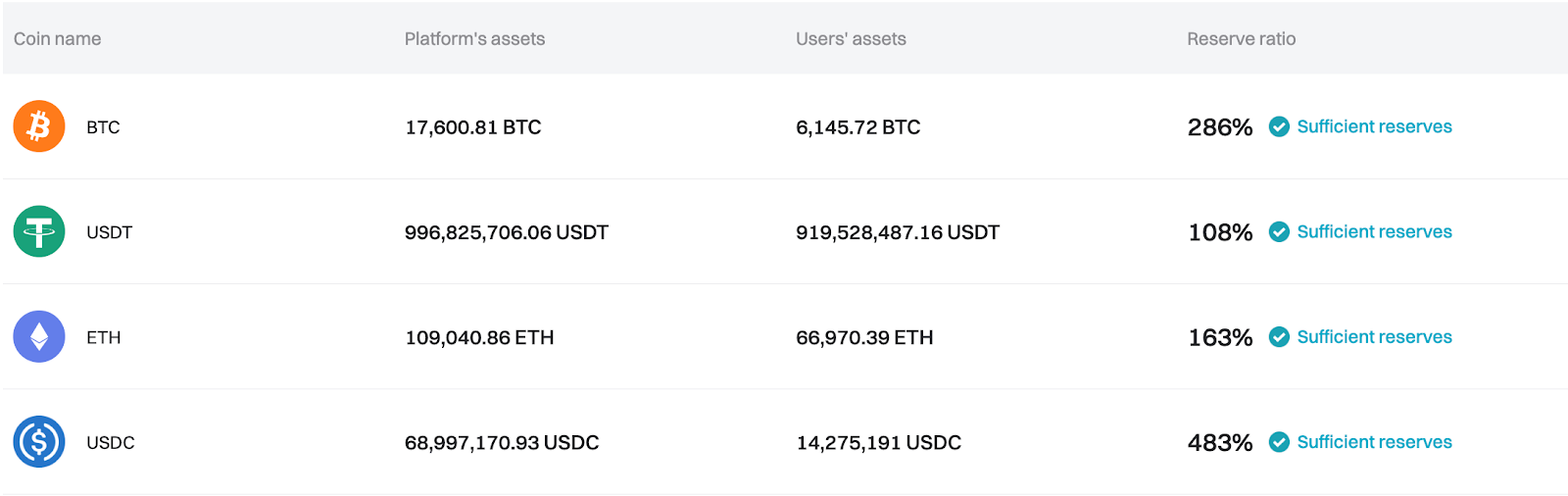The height and width of the screenshot is (496, 1568).
Task: Click the purple Ethereum coin icon
Action: (x=39, y=337)
